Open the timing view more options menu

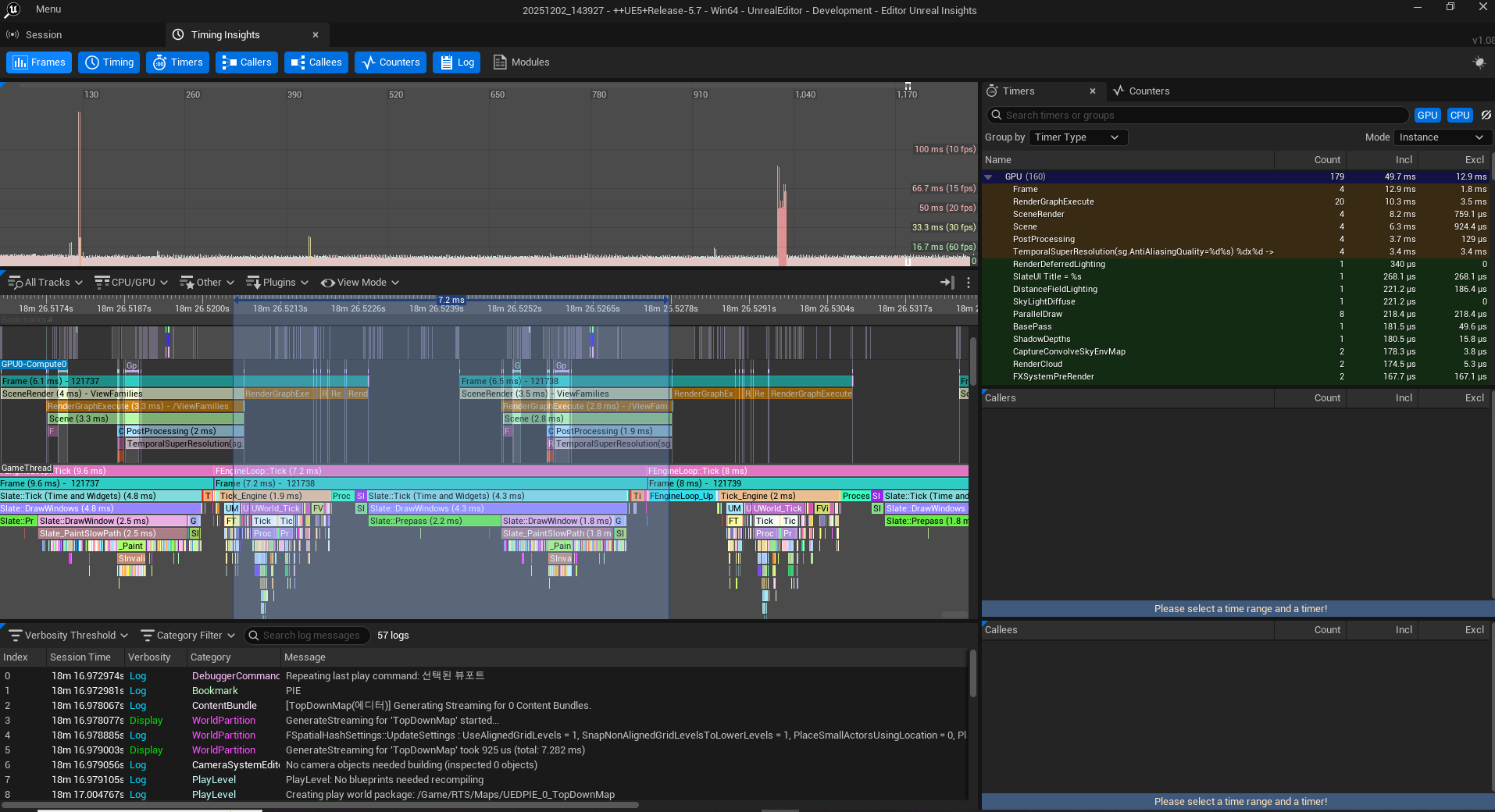pos(969,283)
